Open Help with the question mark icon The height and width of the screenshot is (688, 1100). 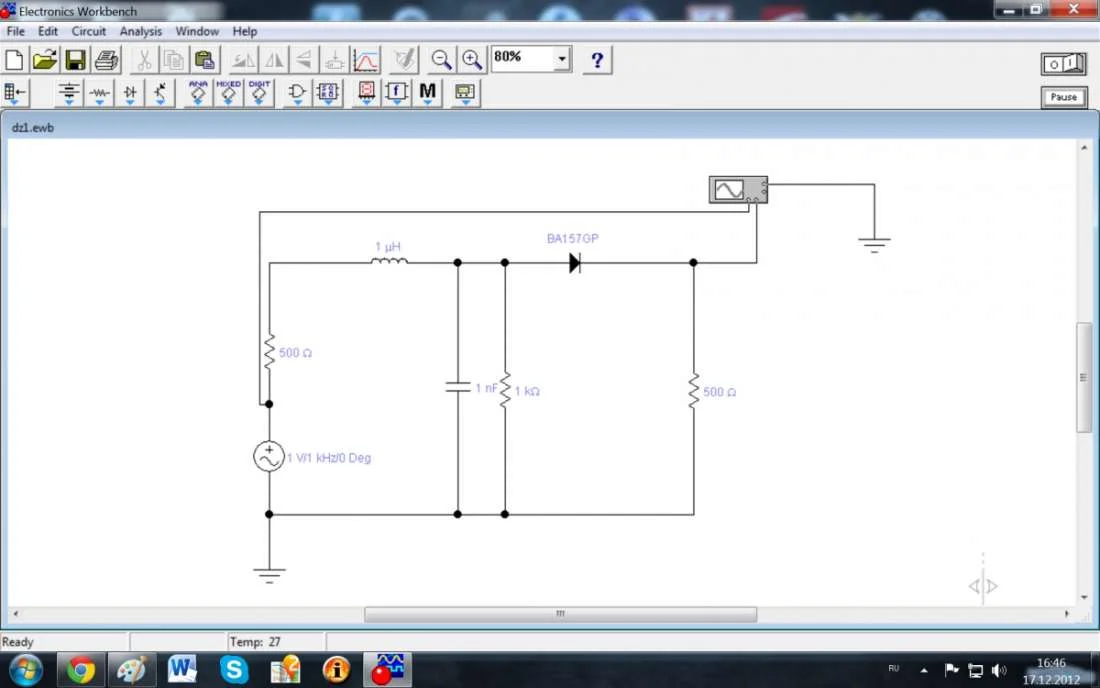tap(597, 60)
